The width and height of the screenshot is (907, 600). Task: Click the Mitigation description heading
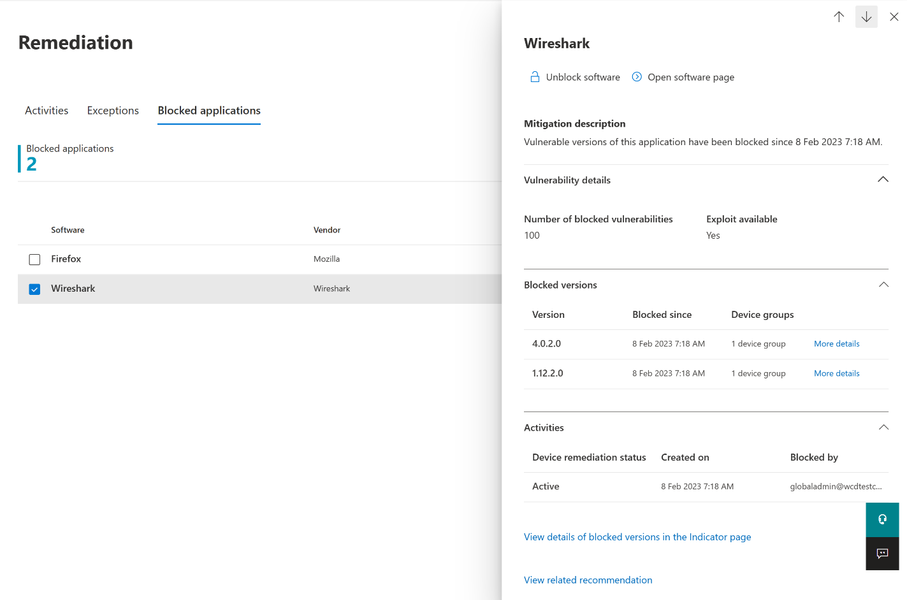pos(574,123)
